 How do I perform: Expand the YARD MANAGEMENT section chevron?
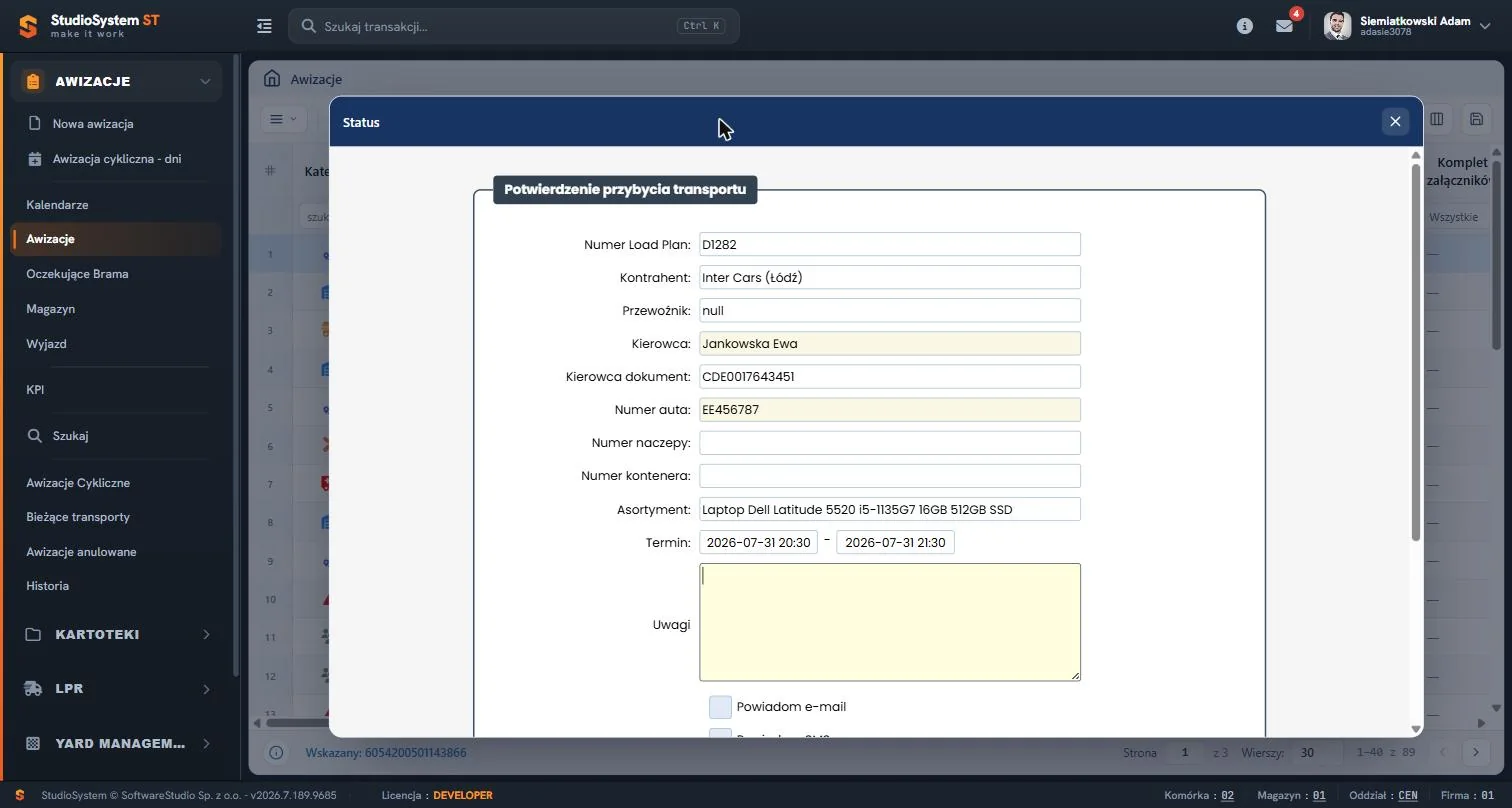(206, 743)
